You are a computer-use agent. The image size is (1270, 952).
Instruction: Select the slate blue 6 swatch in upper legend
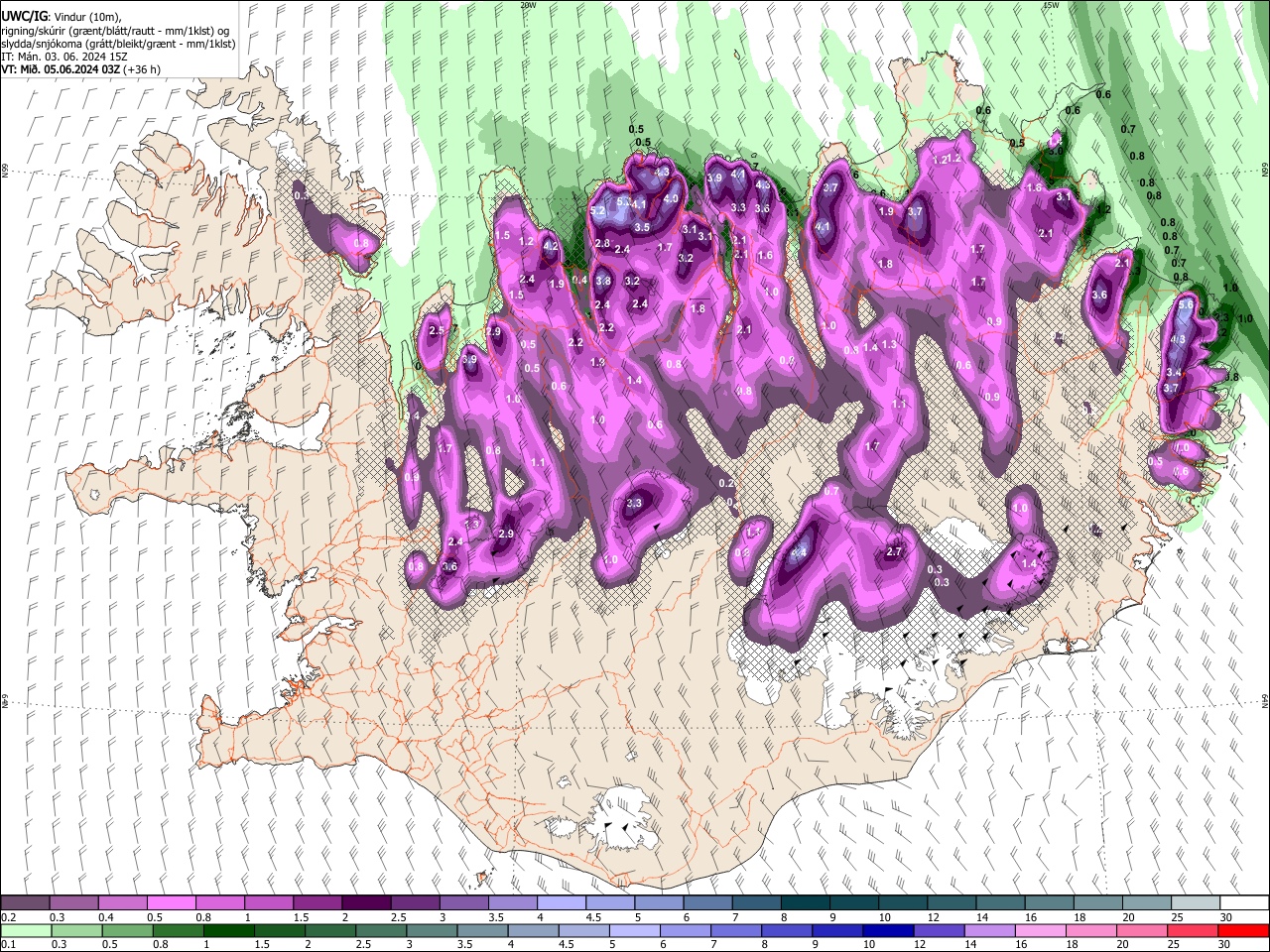[708, 903]
